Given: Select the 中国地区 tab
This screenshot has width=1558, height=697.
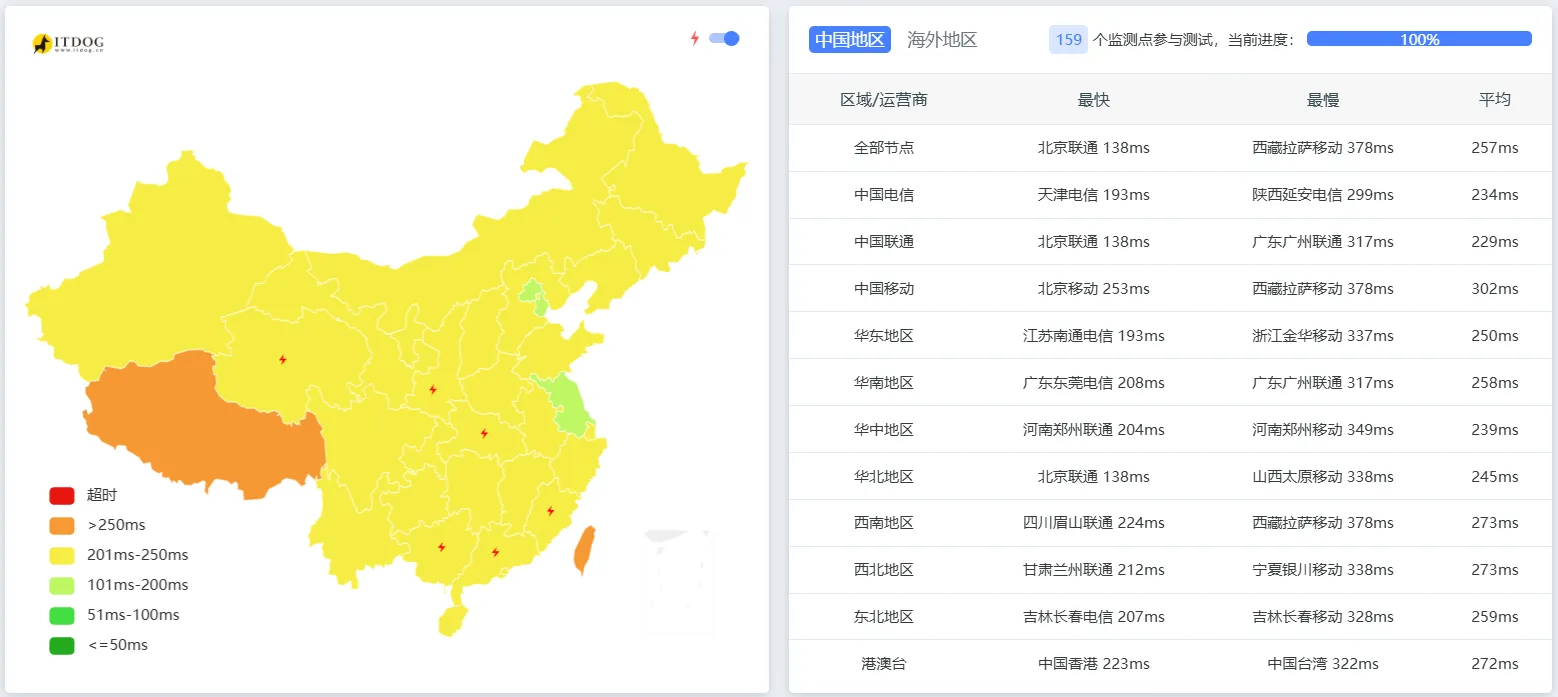Looking at the screenshot, I should [x=849, y=39].
